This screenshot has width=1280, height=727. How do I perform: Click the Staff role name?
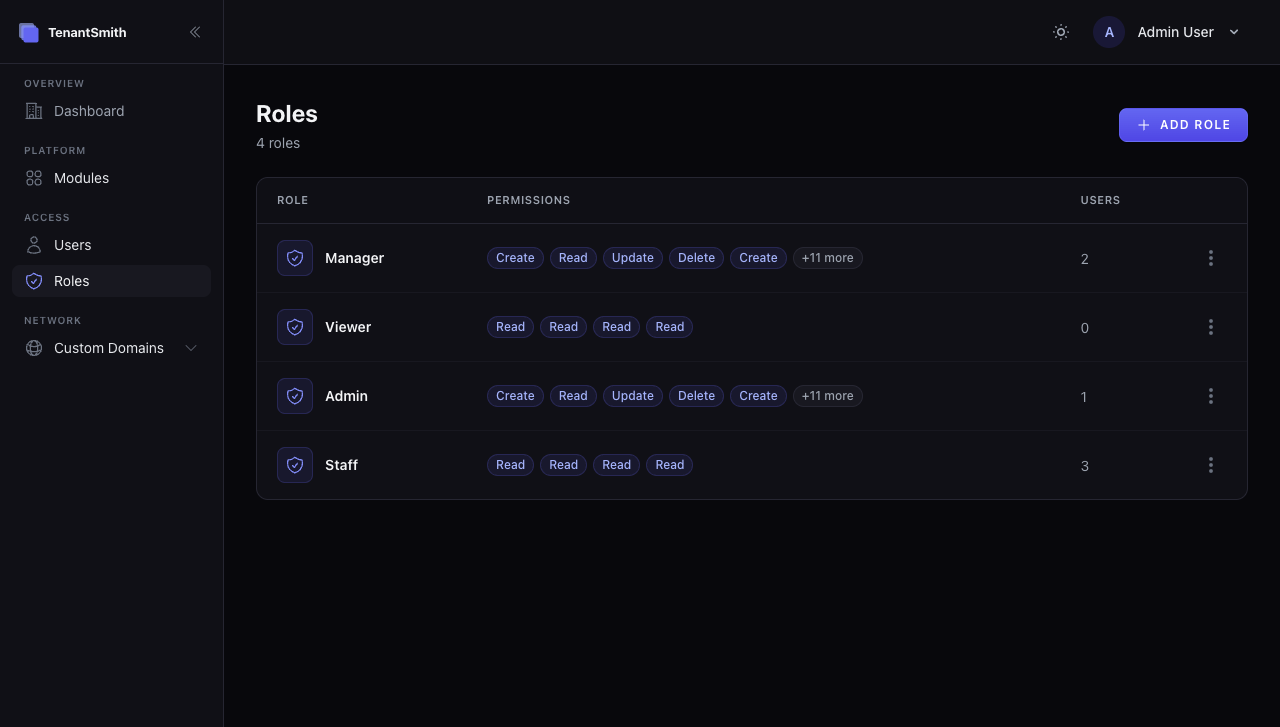click(341, 465)
